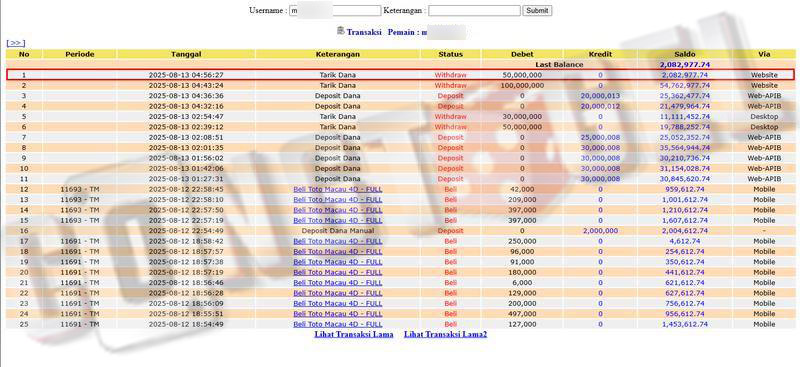Click the Last Balance amount 2,082,977.74
800x367 pixels.
coord(684,65)
